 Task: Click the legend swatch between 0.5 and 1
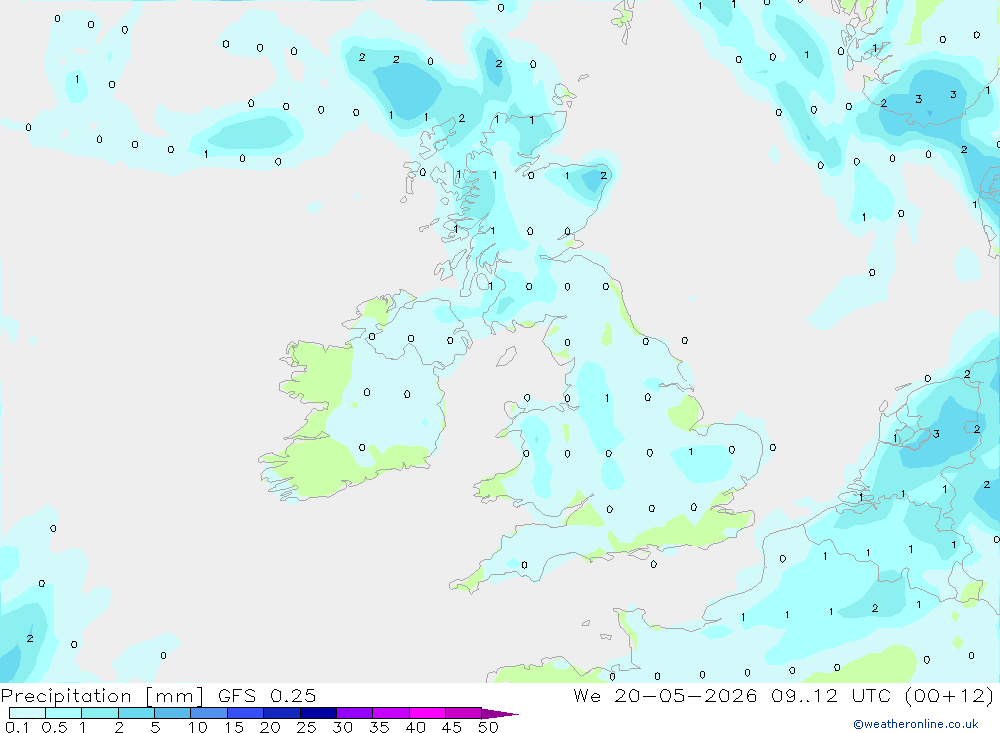[x=64, y=713]
